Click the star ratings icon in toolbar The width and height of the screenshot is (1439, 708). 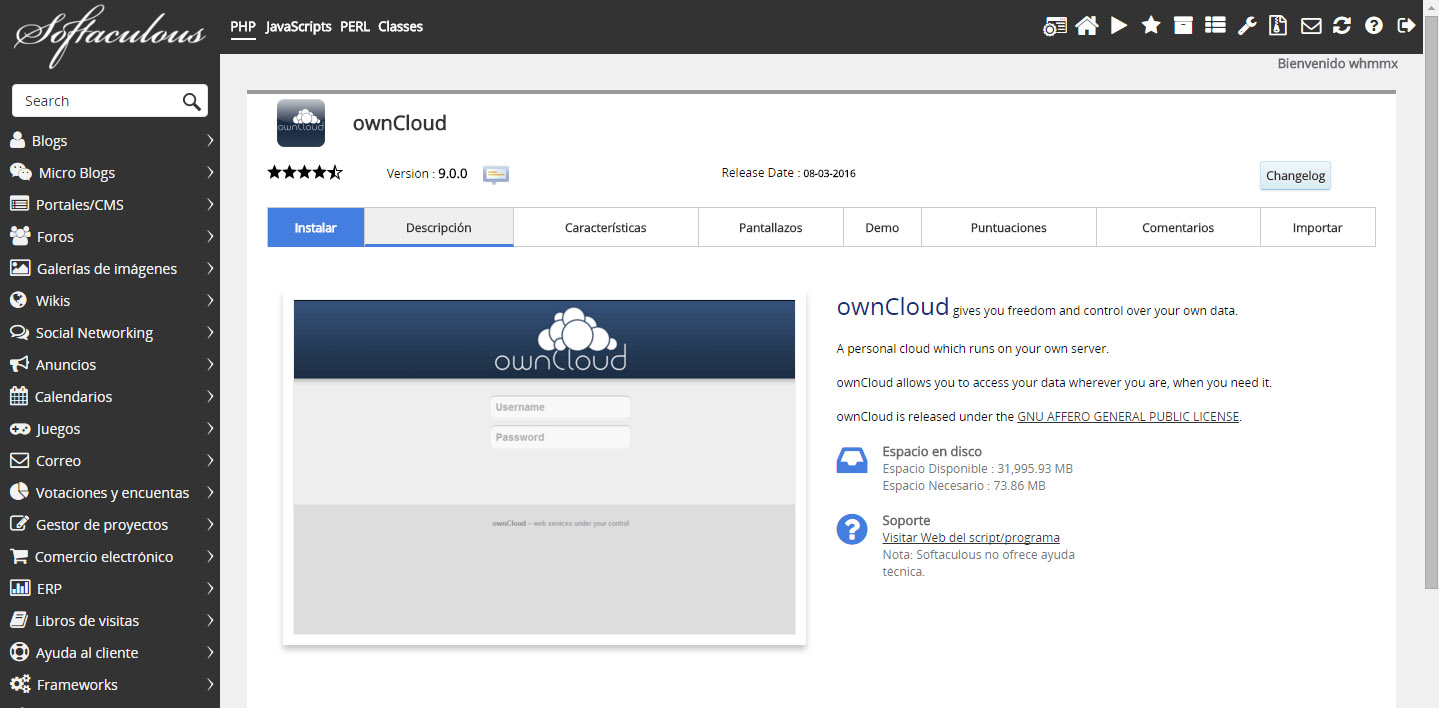1151,26
